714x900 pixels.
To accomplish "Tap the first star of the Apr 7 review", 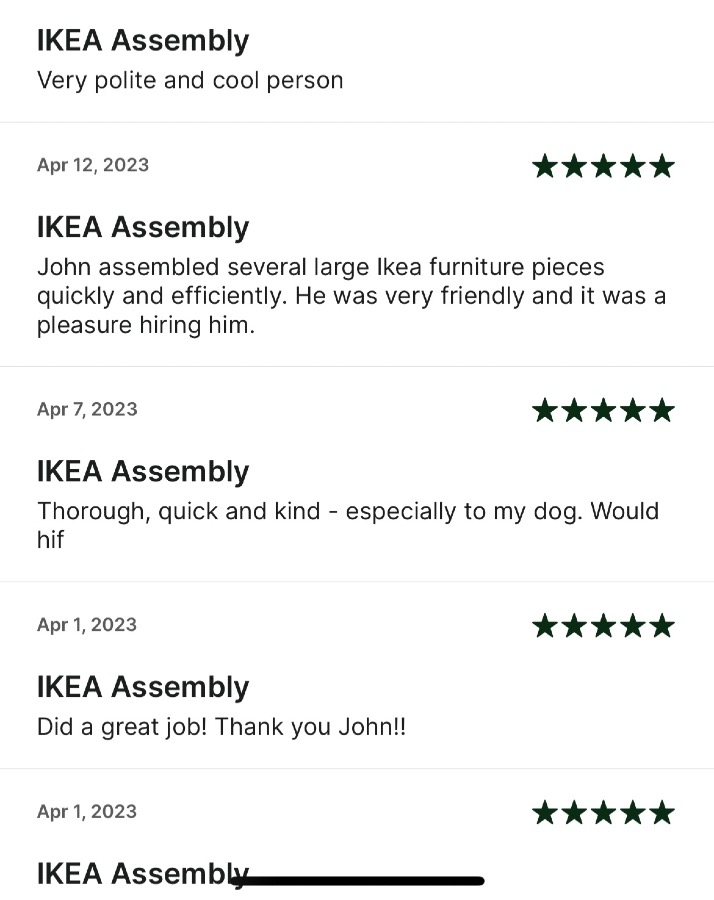I will click(x=545, y=410).
